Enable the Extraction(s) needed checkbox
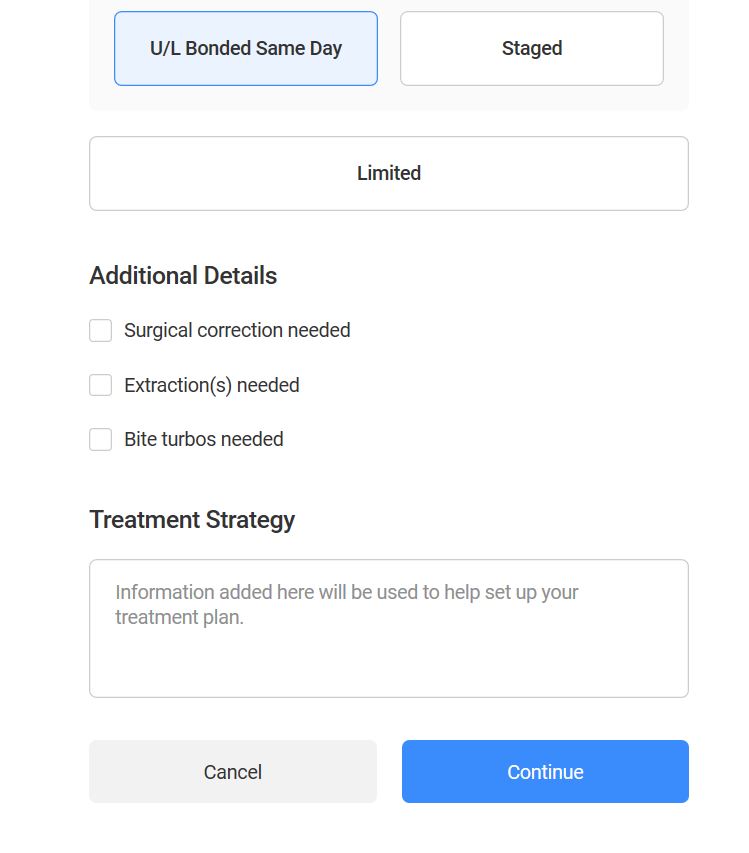The image size is (749, 853). pyautogui.click(x=101, y=385)
